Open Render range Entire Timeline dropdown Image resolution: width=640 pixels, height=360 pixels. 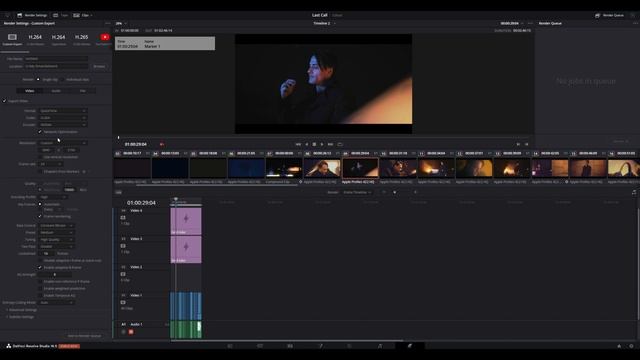(357, 192)
